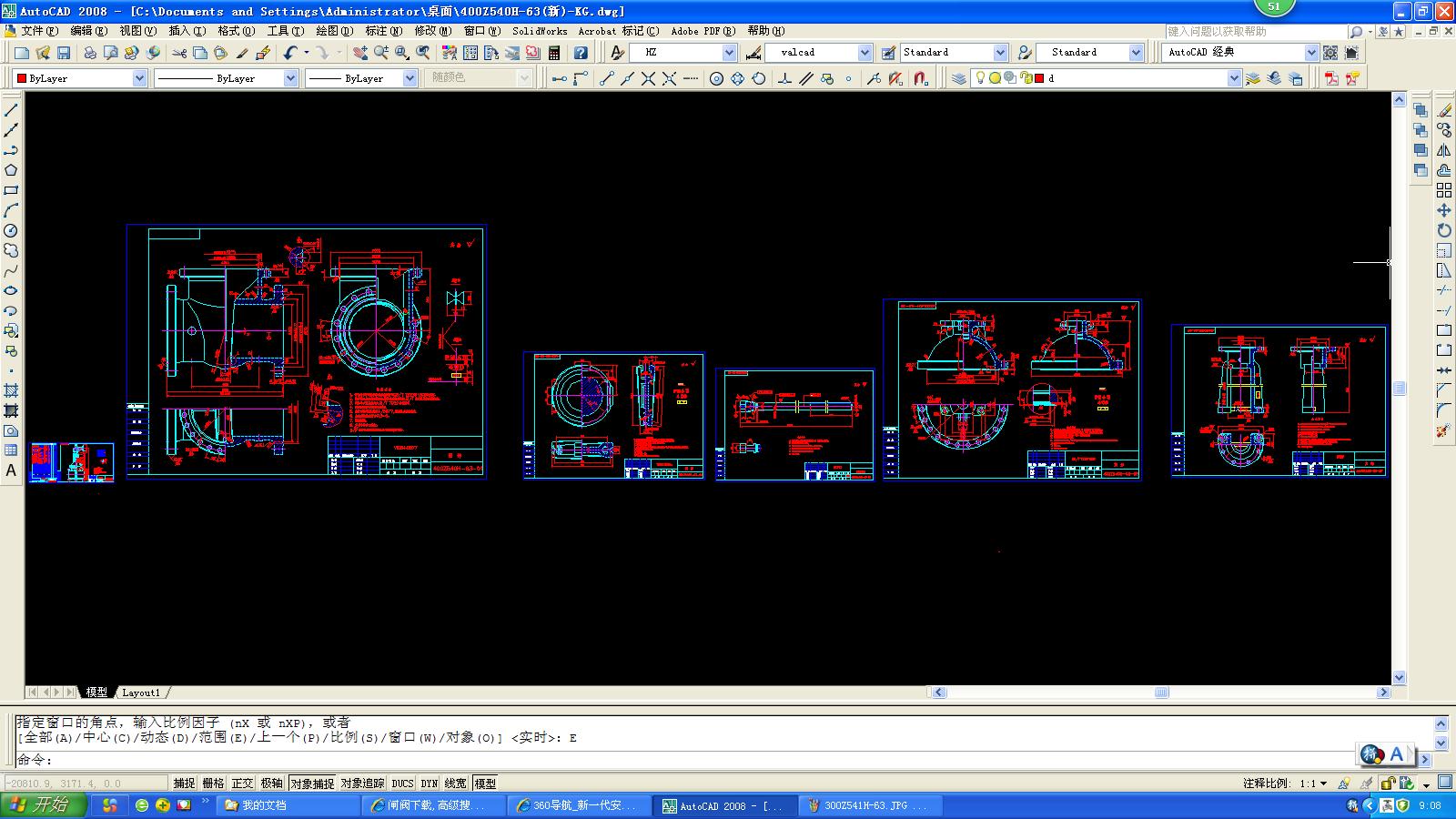
Task: Open the 编辑(E) menu
Action: coord(89,31)
